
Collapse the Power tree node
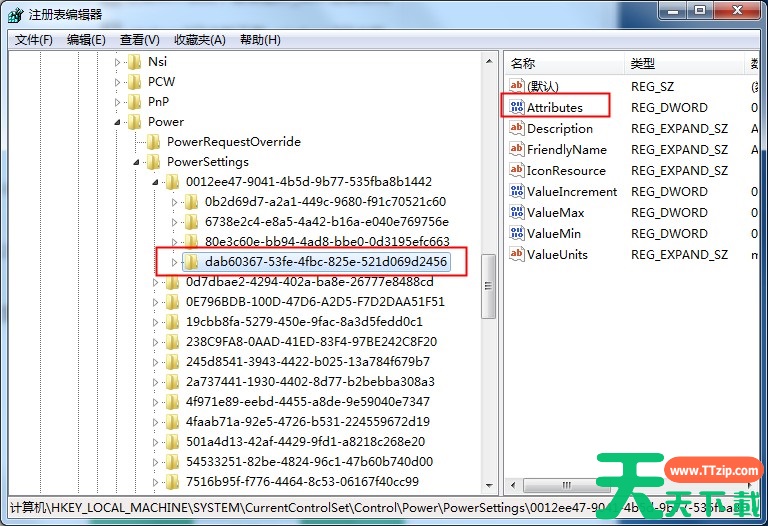pos(117,121)
